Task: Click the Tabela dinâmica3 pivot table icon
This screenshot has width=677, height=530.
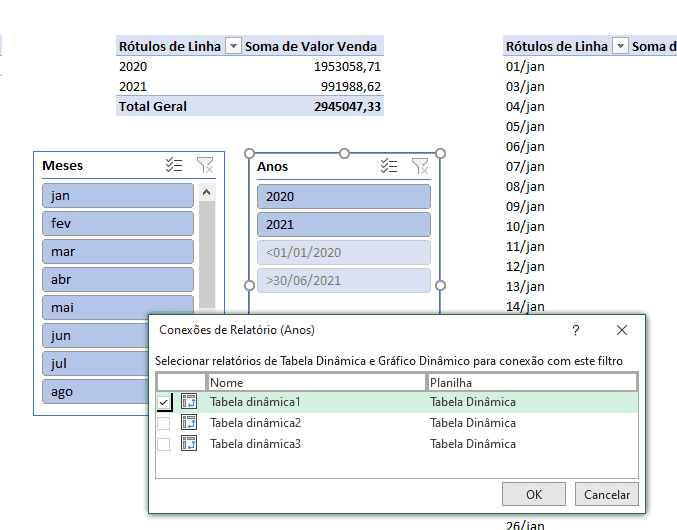Action: pos(189,444)
